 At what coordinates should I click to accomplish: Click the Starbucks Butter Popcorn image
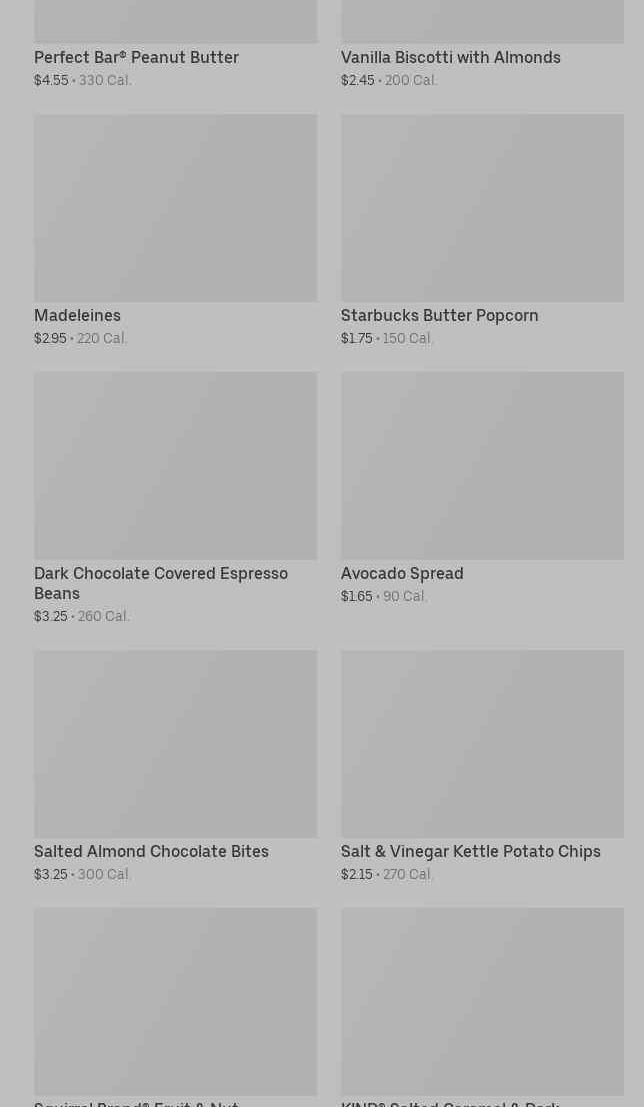[482, 208]
